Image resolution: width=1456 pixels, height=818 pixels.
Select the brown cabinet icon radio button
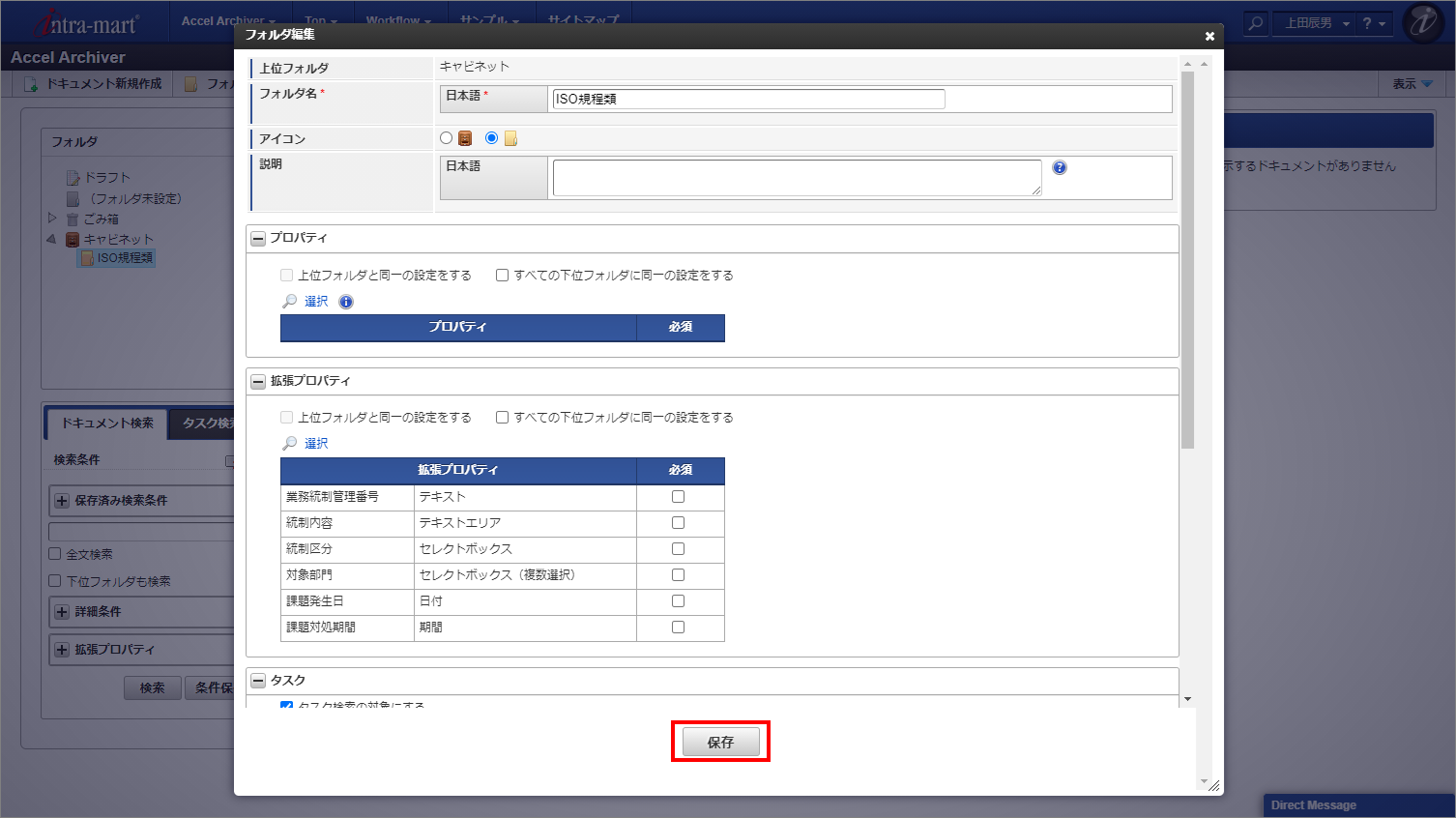click(x=446, y=138)
